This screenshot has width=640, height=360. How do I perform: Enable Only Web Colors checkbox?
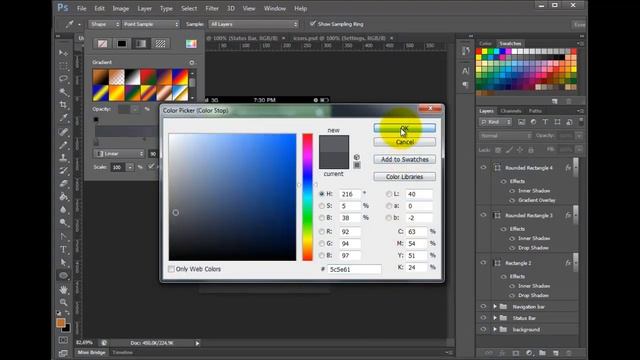coord(171,269)
